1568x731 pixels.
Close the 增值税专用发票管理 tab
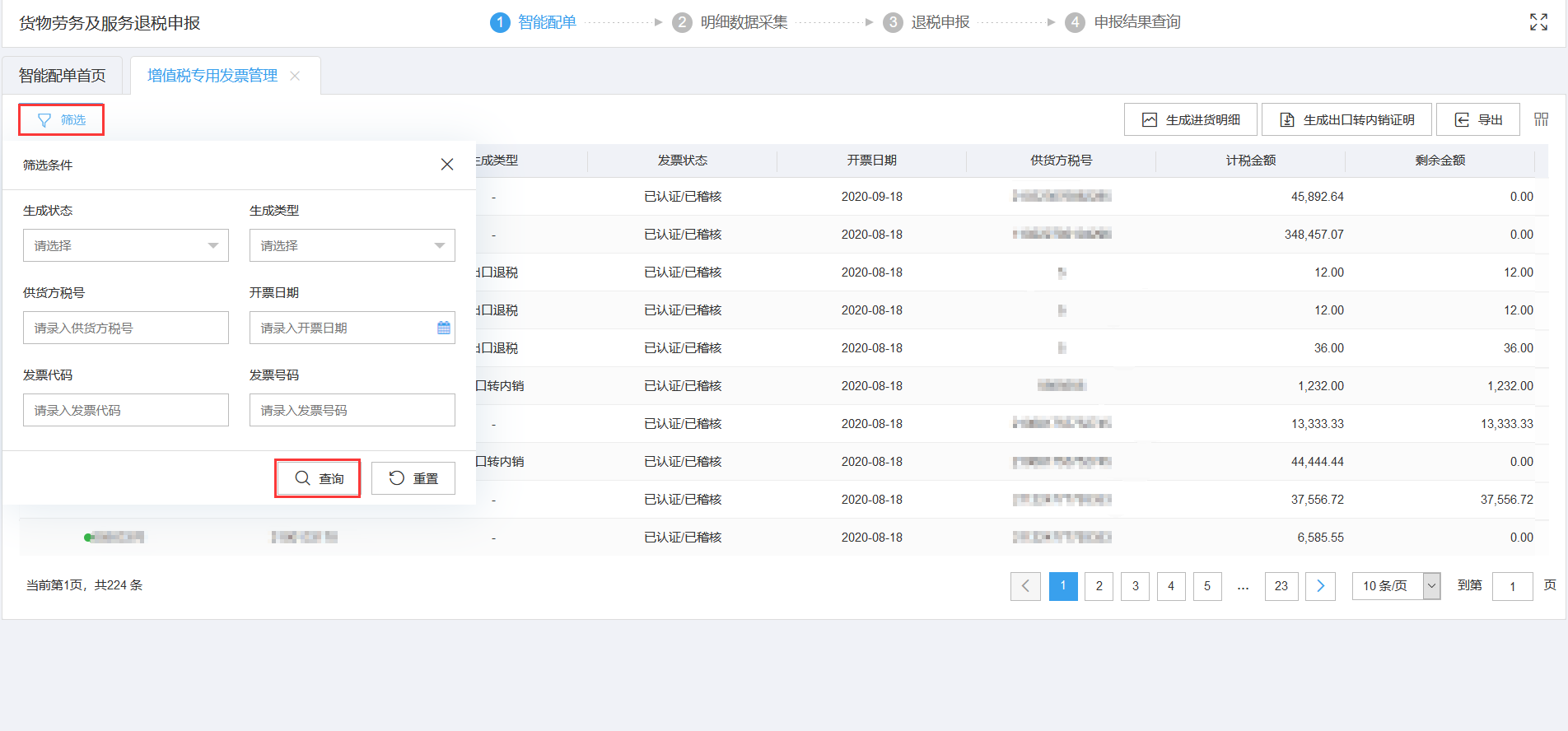pyautogui.click(x=295, y=76)
